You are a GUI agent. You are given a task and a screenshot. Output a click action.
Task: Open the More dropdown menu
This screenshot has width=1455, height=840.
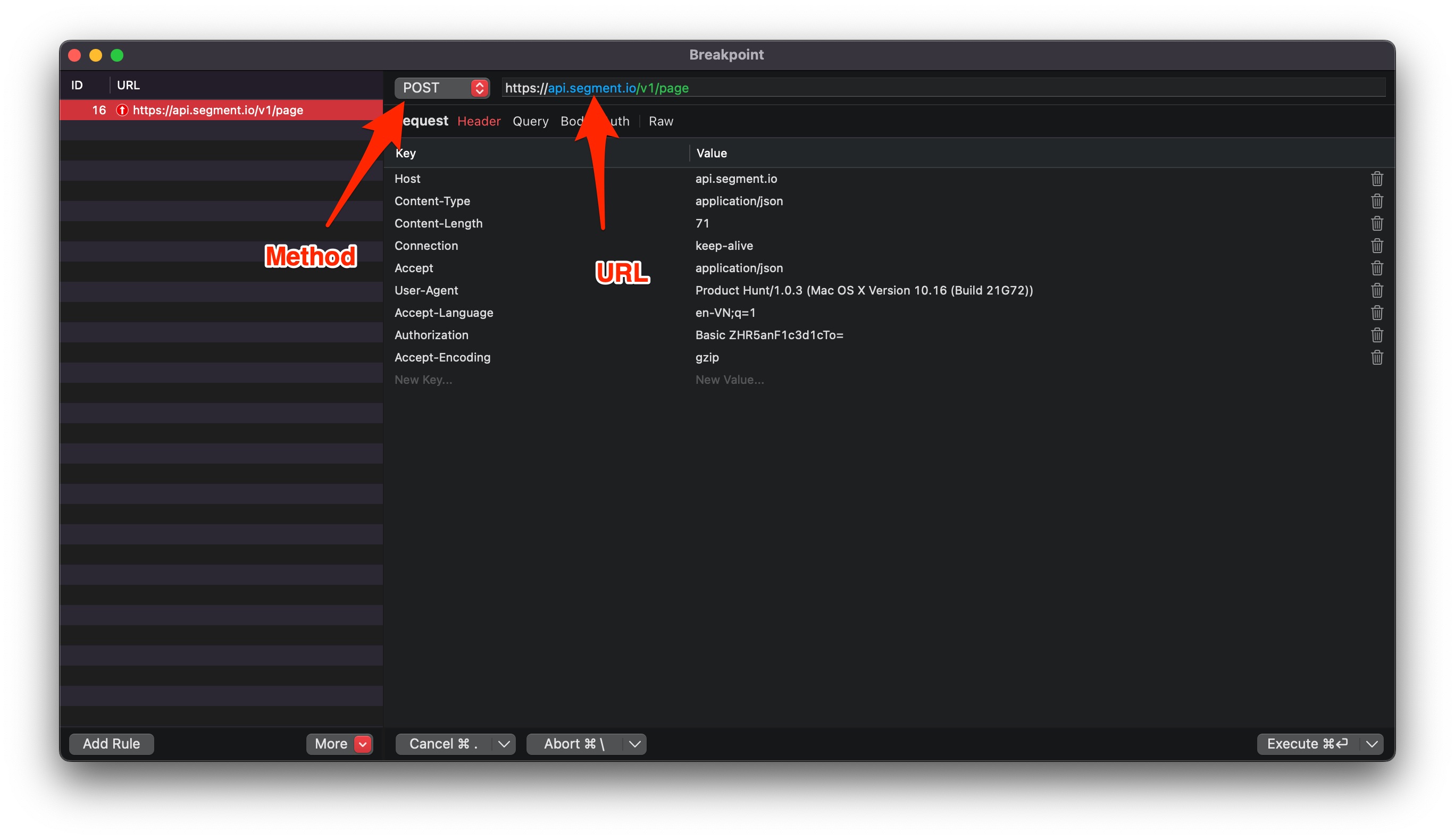pos(339,744)
